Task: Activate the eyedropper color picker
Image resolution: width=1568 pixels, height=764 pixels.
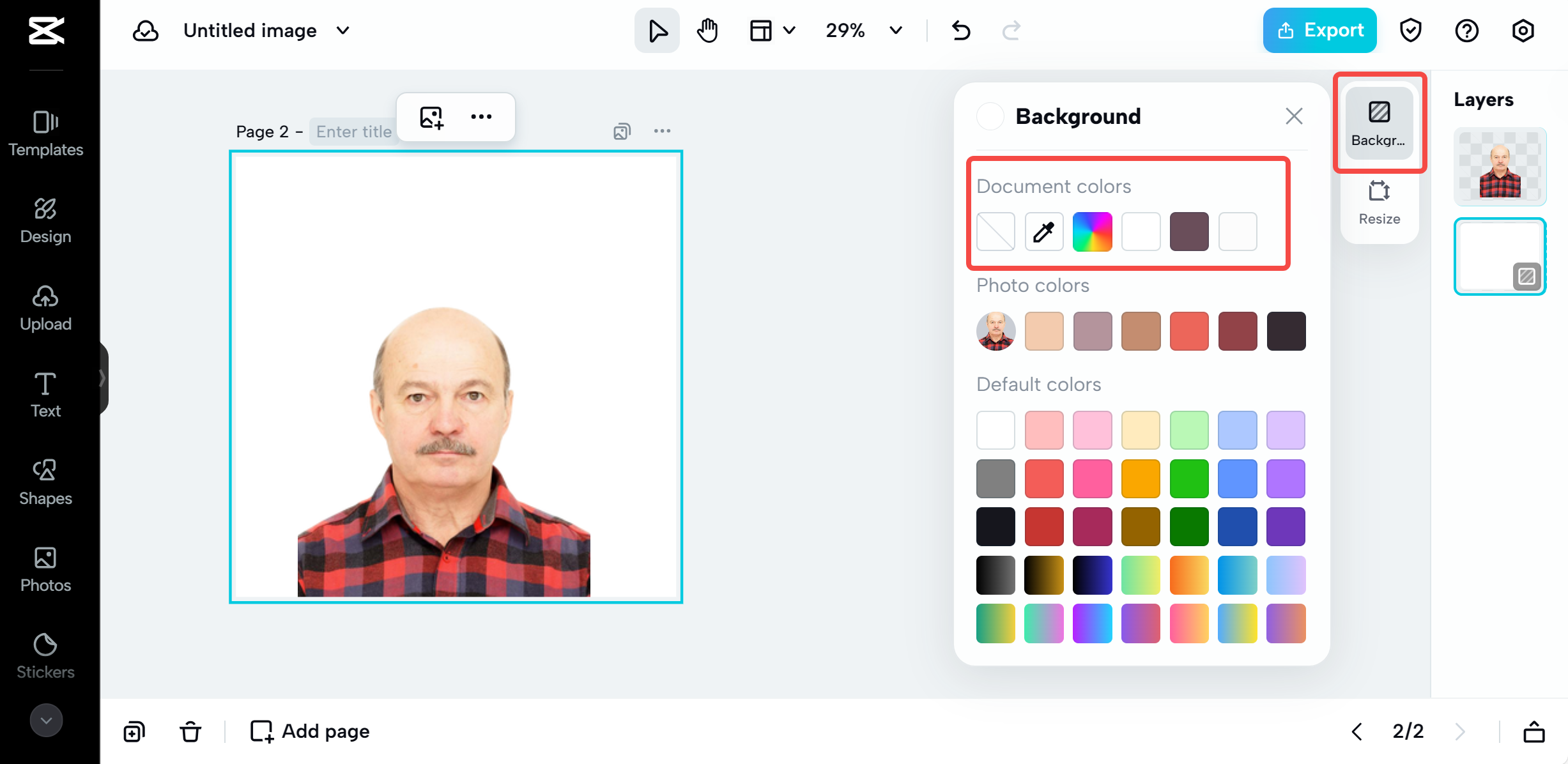Action: click(x=1043, y=231)
